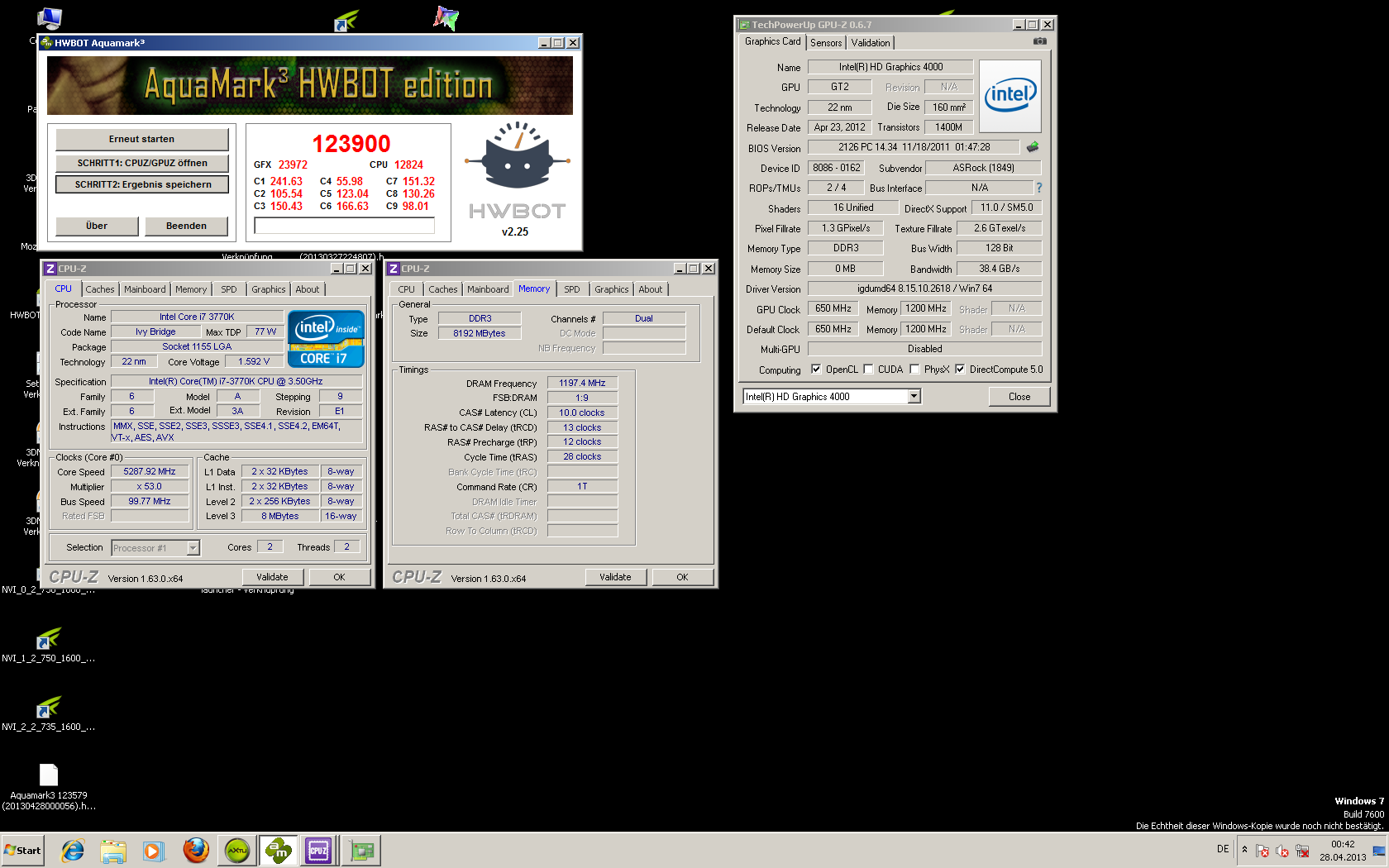The height and width of the screenshot is (868, 1389).
Task: Click OK in right CPU-Z window
Action: tap(682, 577)
